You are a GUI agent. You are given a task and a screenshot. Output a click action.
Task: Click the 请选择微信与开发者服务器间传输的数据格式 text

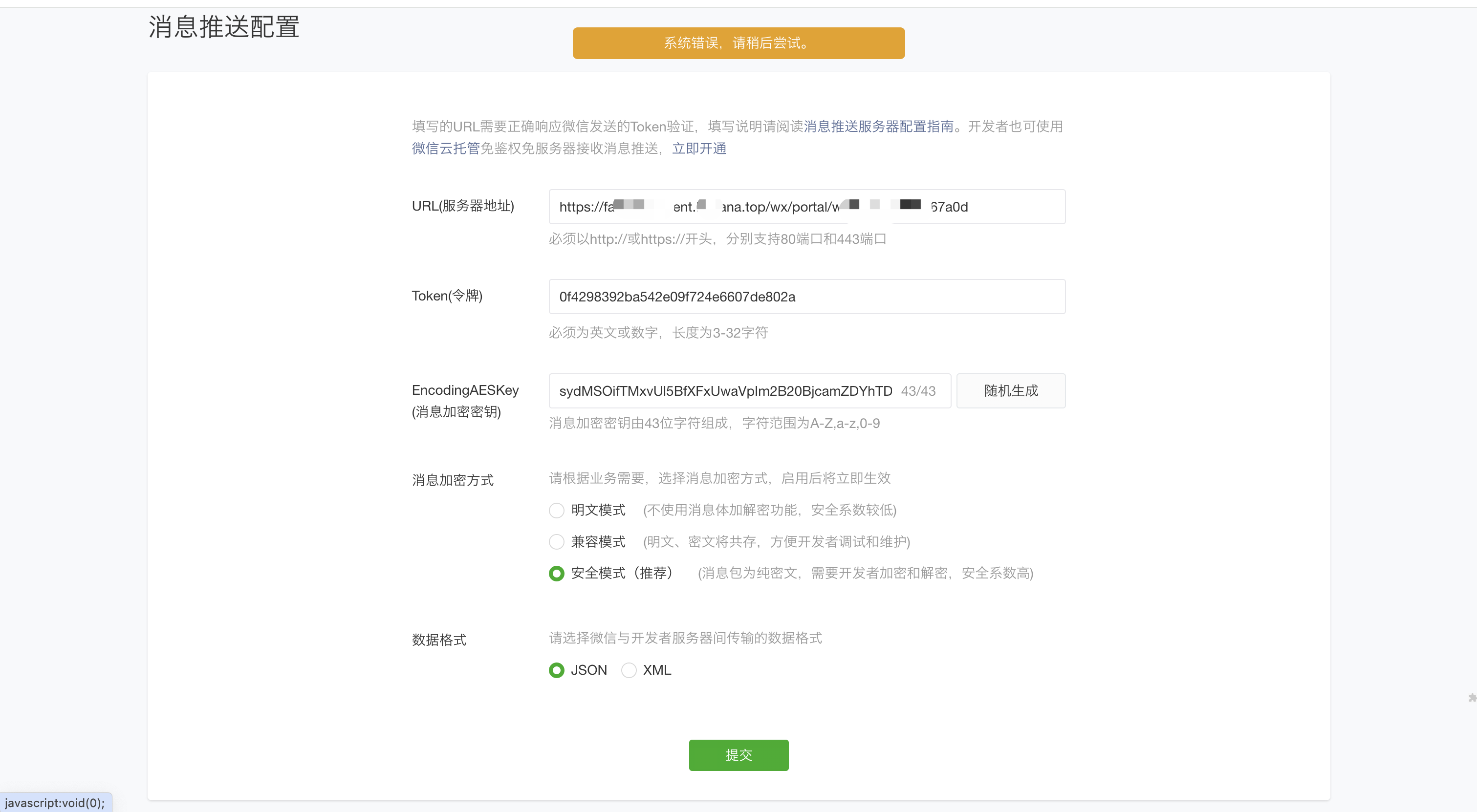(685, 638)
